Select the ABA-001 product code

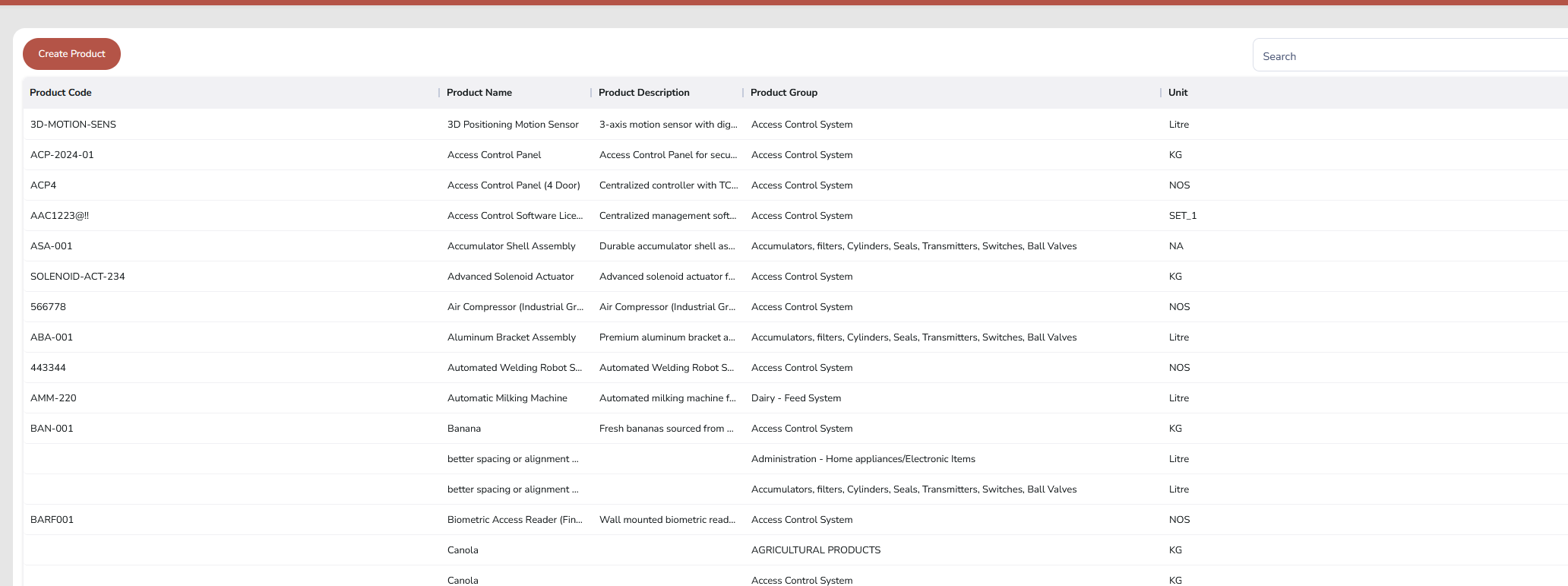point(52,337)
